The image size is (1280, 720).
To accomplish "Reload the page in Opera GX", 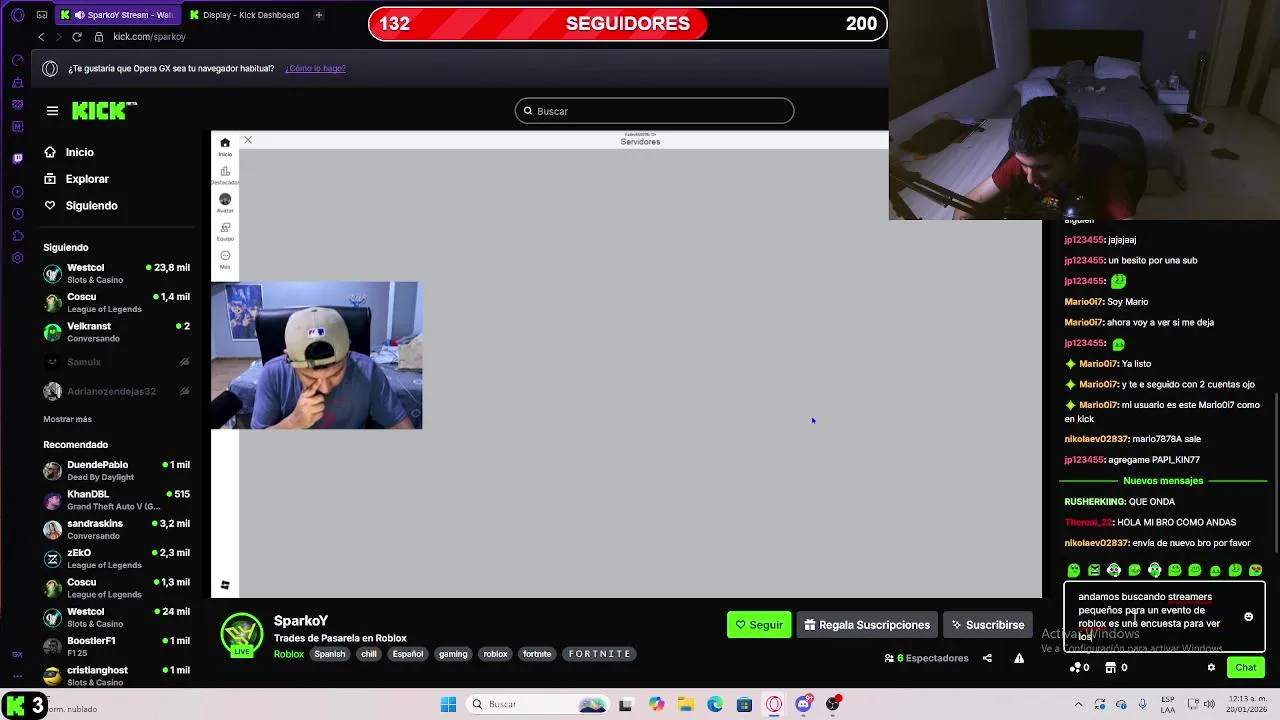I will [76, 37].
